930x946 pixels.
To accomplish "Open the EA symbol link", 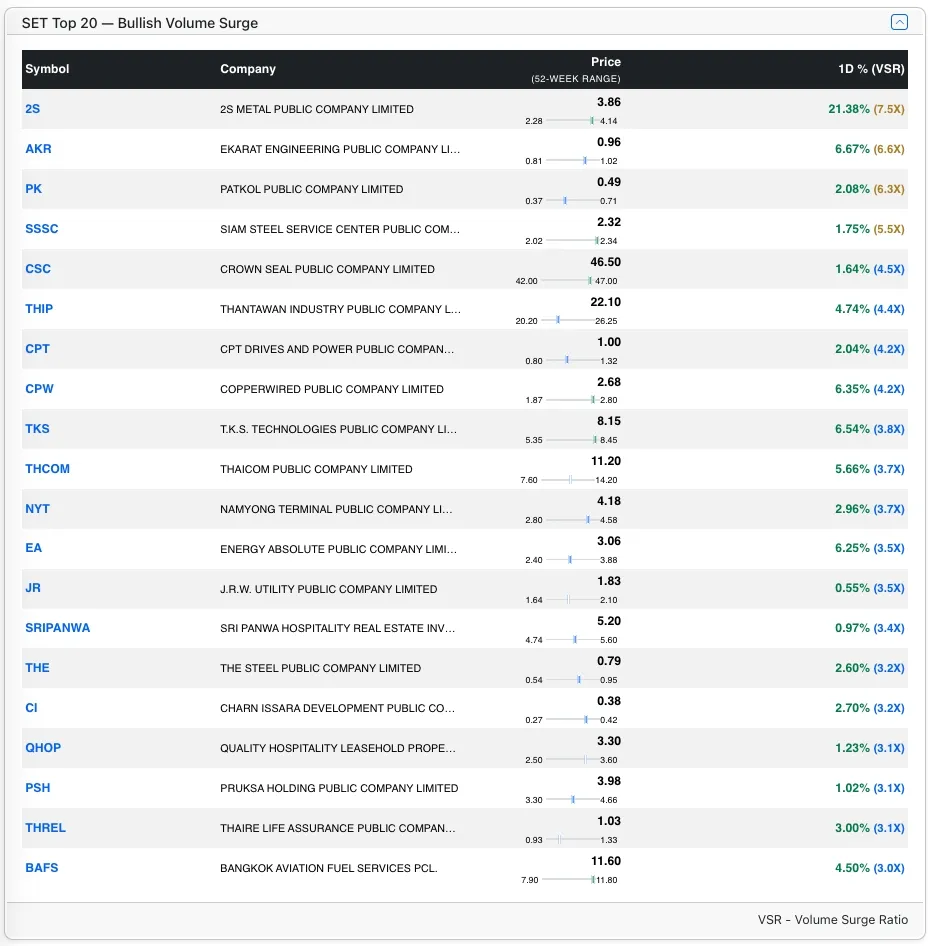I will pos(33,548).
